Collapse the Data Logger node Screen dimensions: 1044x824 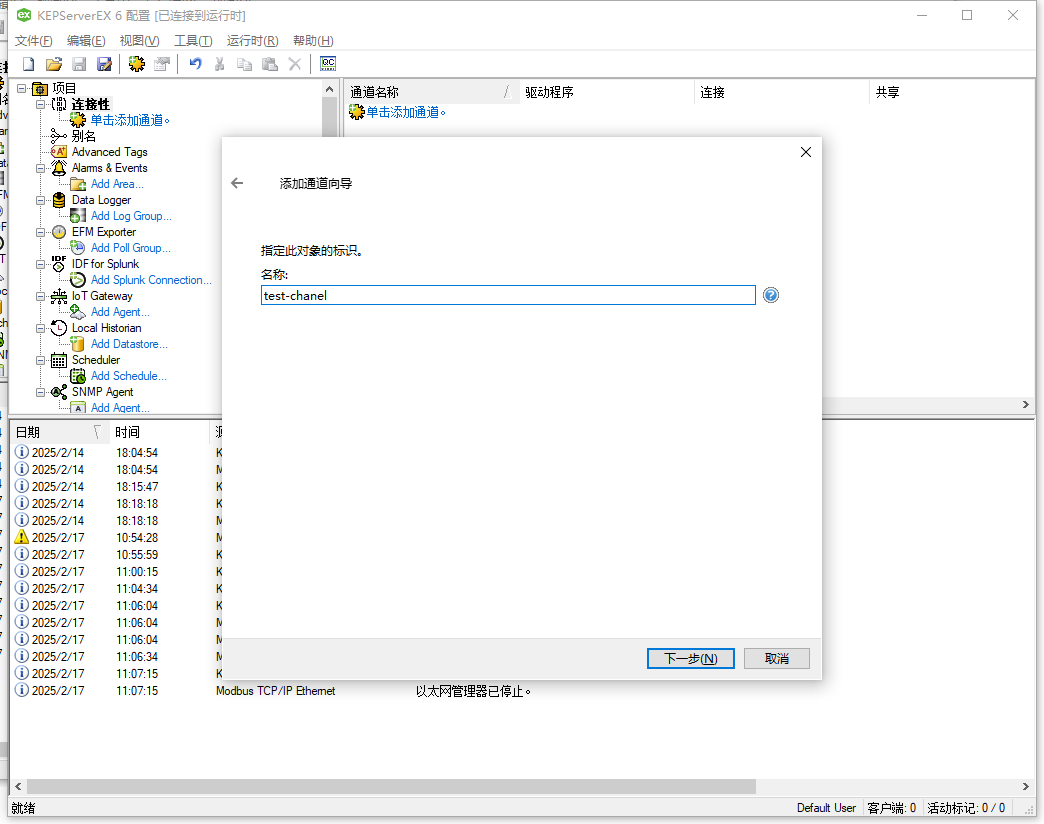pyautogui.click(x=41, y=200)
